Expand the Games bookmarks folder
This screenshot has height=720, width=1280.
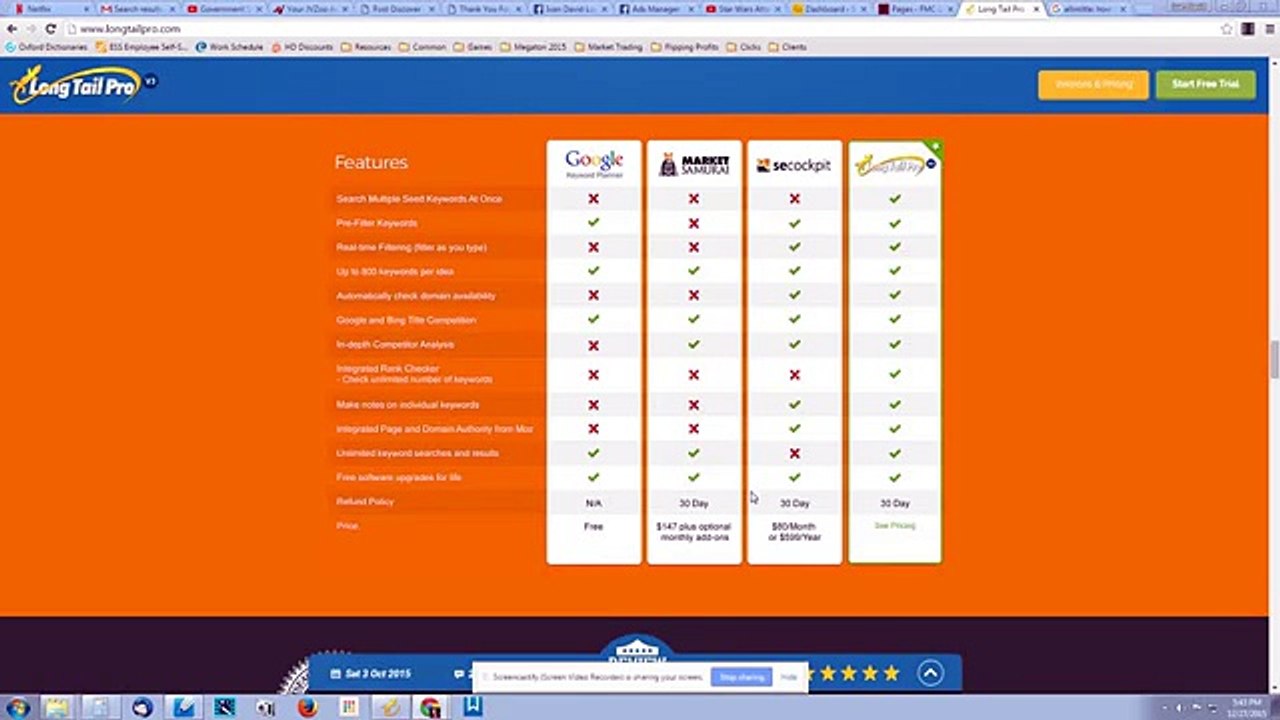pos(473,47)
